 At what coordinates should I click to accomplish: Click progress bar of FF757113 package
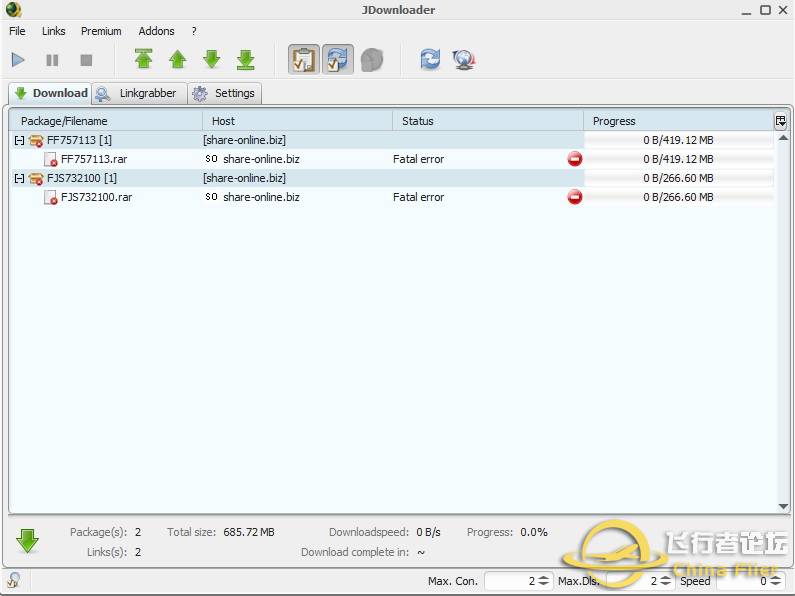point(678,140)
